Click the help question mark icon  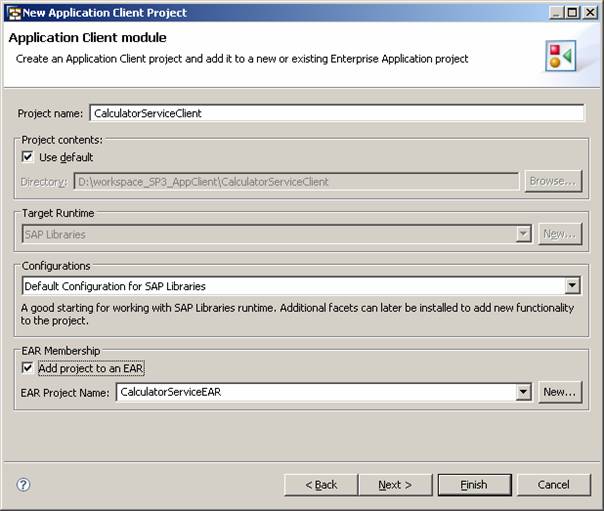23,485
